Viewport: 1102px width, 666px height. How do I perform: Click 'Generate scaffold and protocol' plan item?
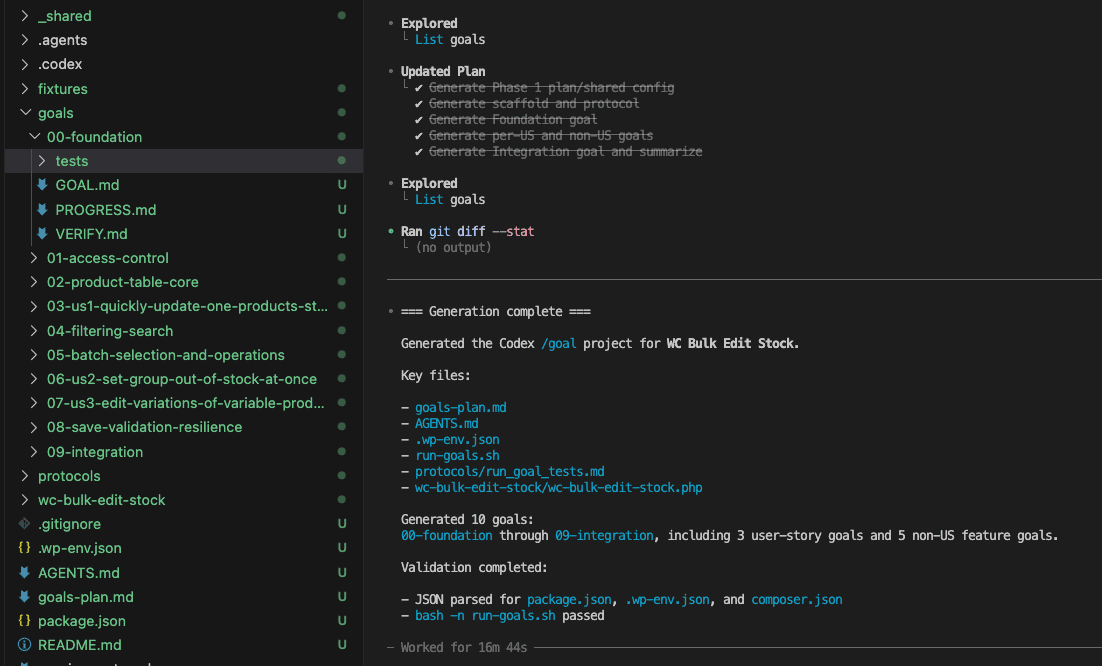pyautogui.click(x=534, y=103)
